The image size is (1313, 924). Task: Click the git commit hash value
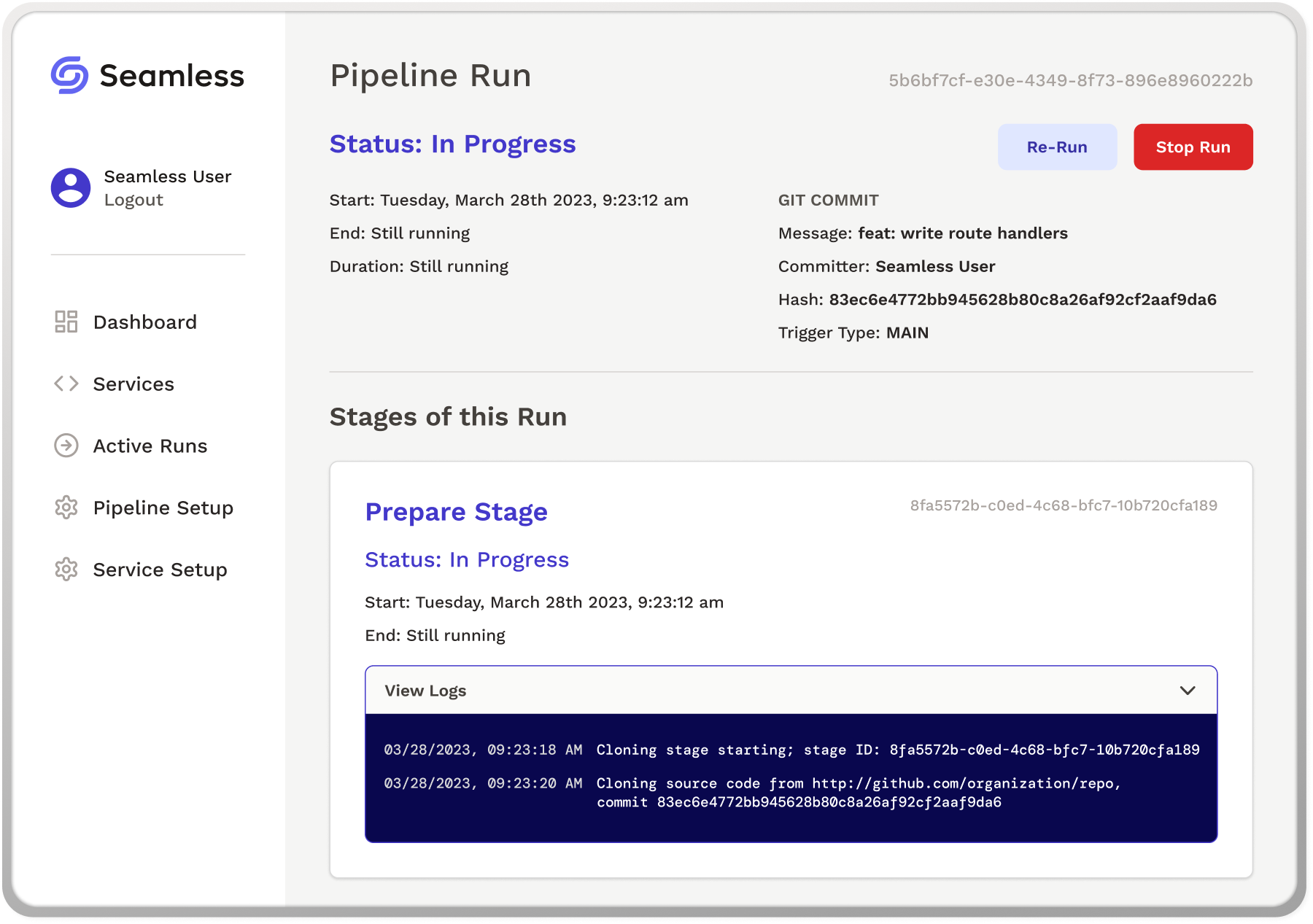point(1023,300)
